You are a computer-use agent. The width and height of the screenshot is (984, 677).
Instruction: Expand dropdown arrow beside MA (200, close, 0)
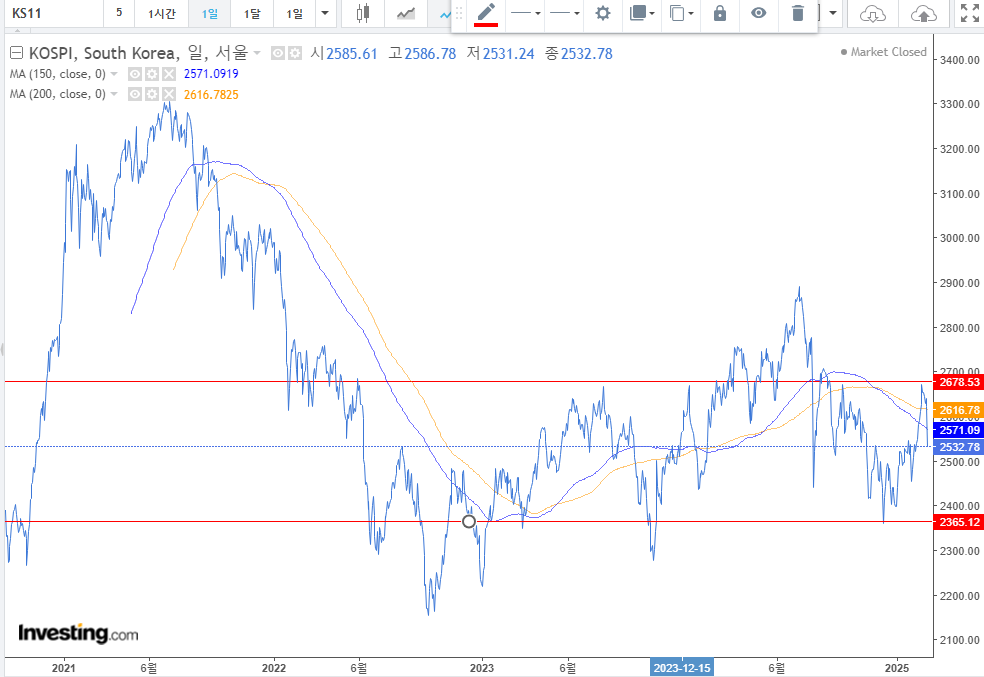click(x=114, y=94)
